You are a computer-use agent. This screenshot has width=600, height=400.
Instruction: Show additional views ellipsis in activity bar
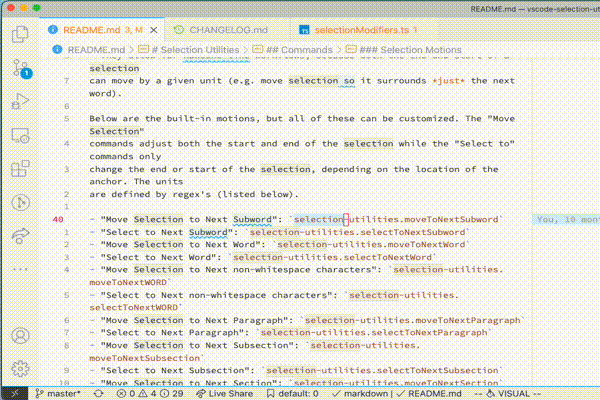[x=20, y=269]
